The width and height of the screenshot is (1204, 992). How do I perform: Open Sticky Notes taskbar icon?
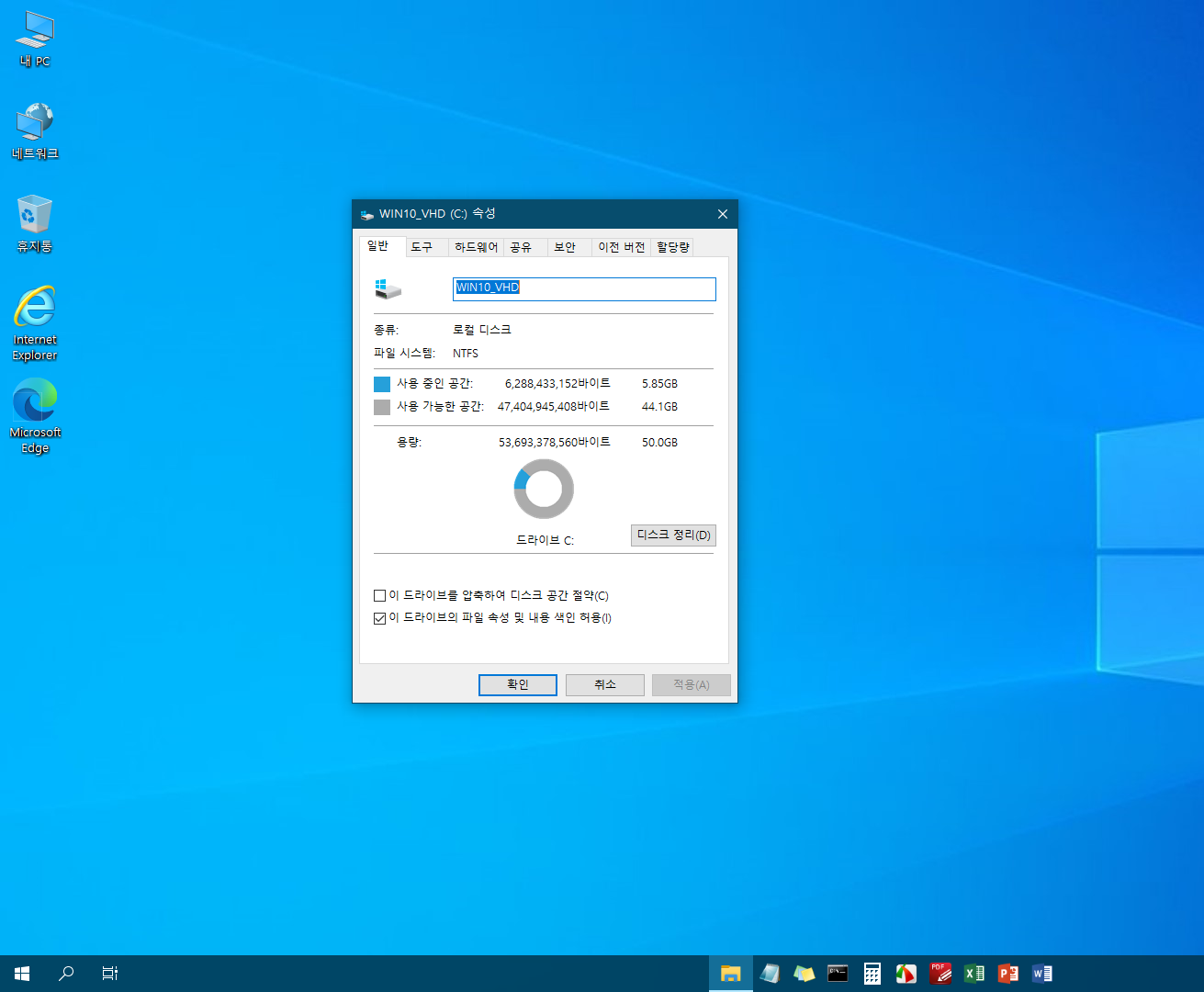[805, 974]
